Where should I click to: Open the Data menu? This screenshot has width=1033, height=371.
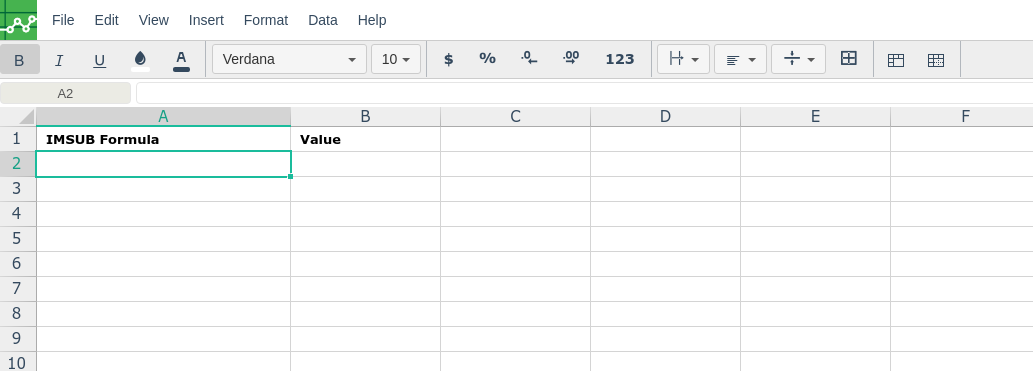click(x=323, y=20)
